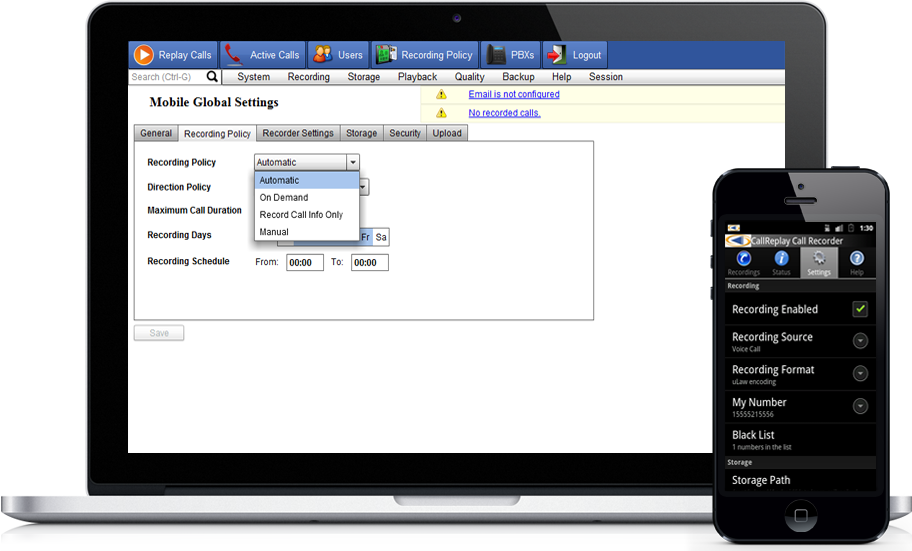This screenshot has width=912, height=551.
Task: Tap the Recordings icon on phone app
Action: click(x=743, y=258)
